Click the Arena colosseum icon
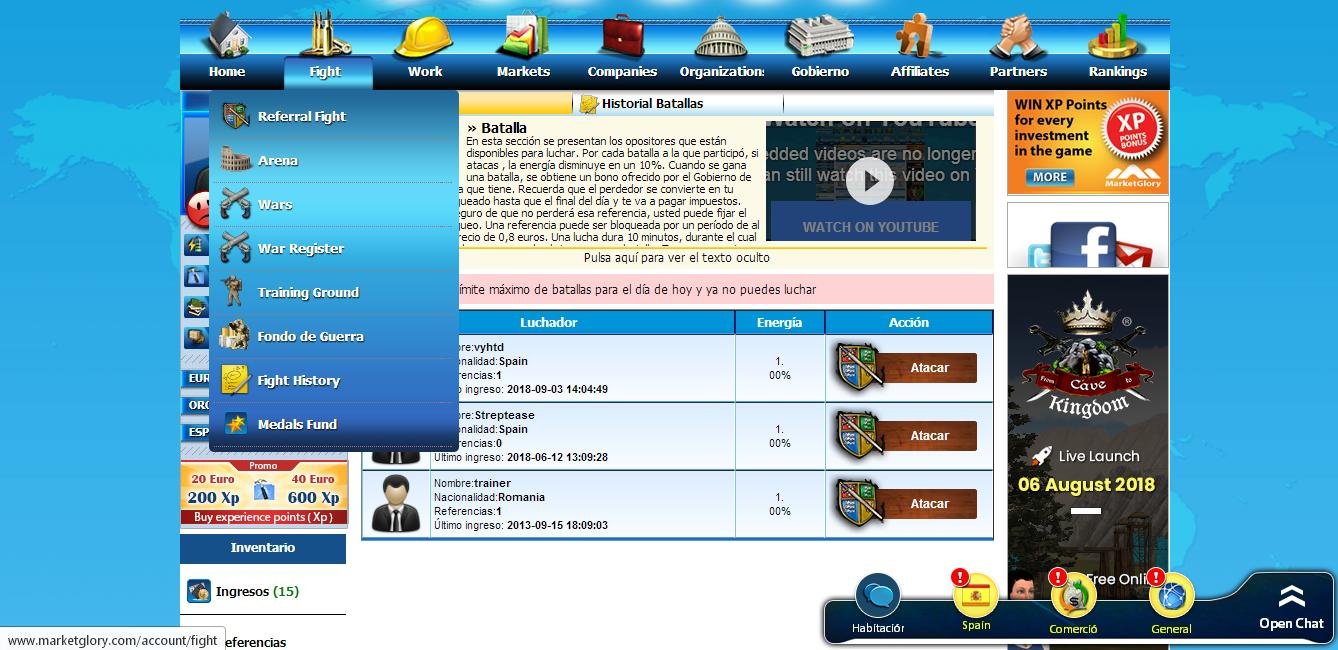The height and width of the screenshot is (650, 1338). click(236, 160)
